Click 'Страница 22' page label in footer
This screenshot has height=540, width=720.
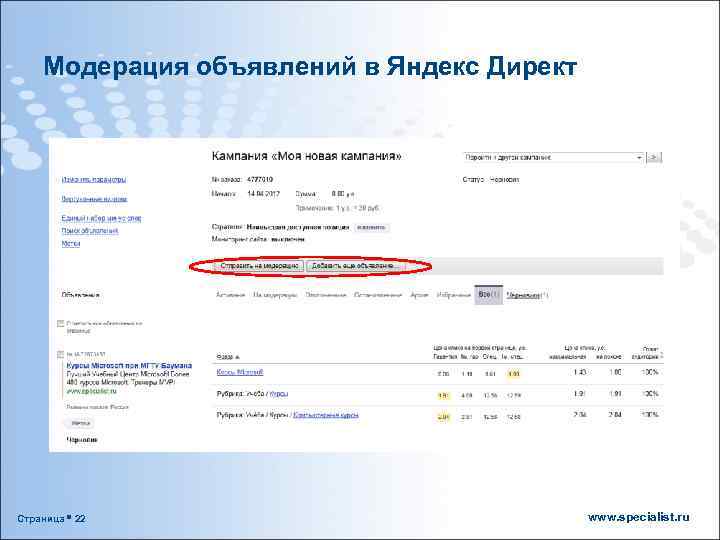[51, 519]
